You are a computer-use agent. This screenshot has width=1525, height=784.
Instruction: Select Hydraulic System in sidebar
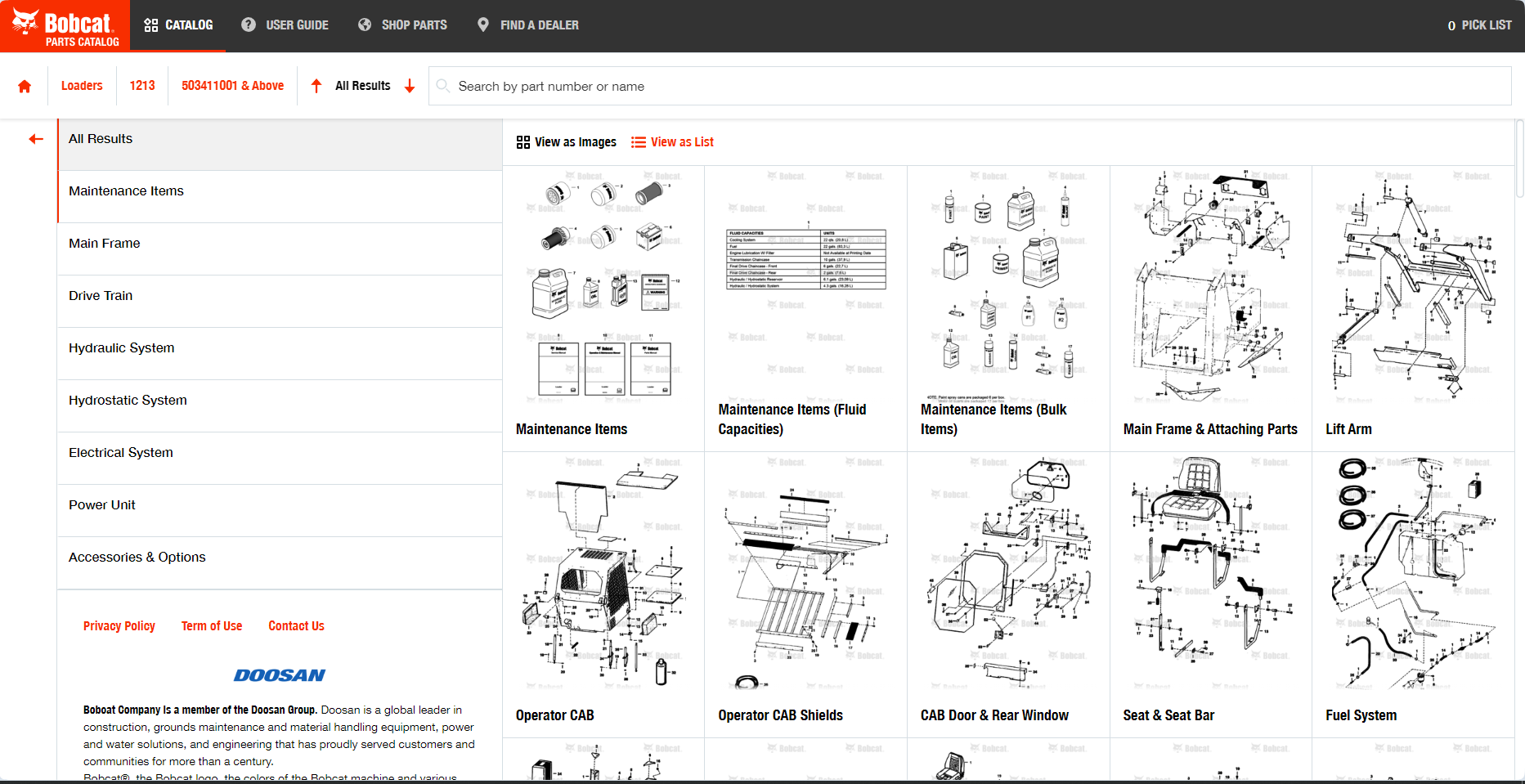point(122,348)
